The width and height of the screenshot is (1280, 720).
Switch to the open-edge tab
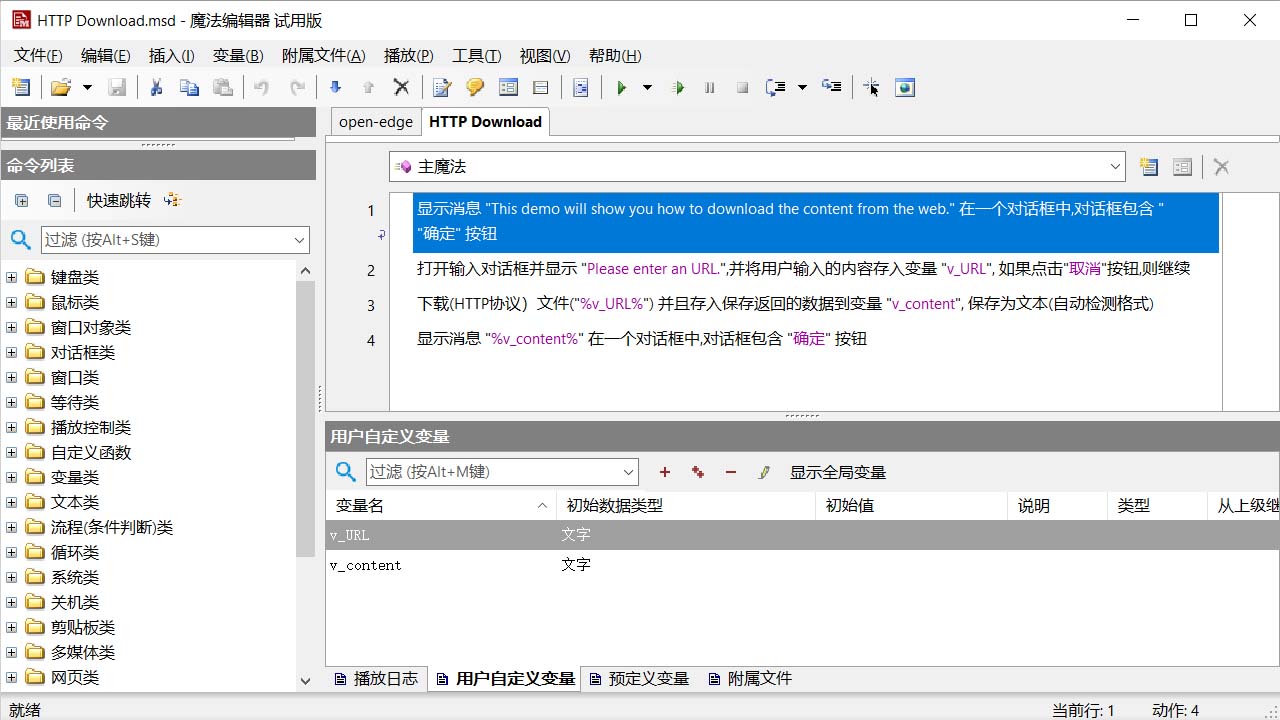[x=374, y=121]
